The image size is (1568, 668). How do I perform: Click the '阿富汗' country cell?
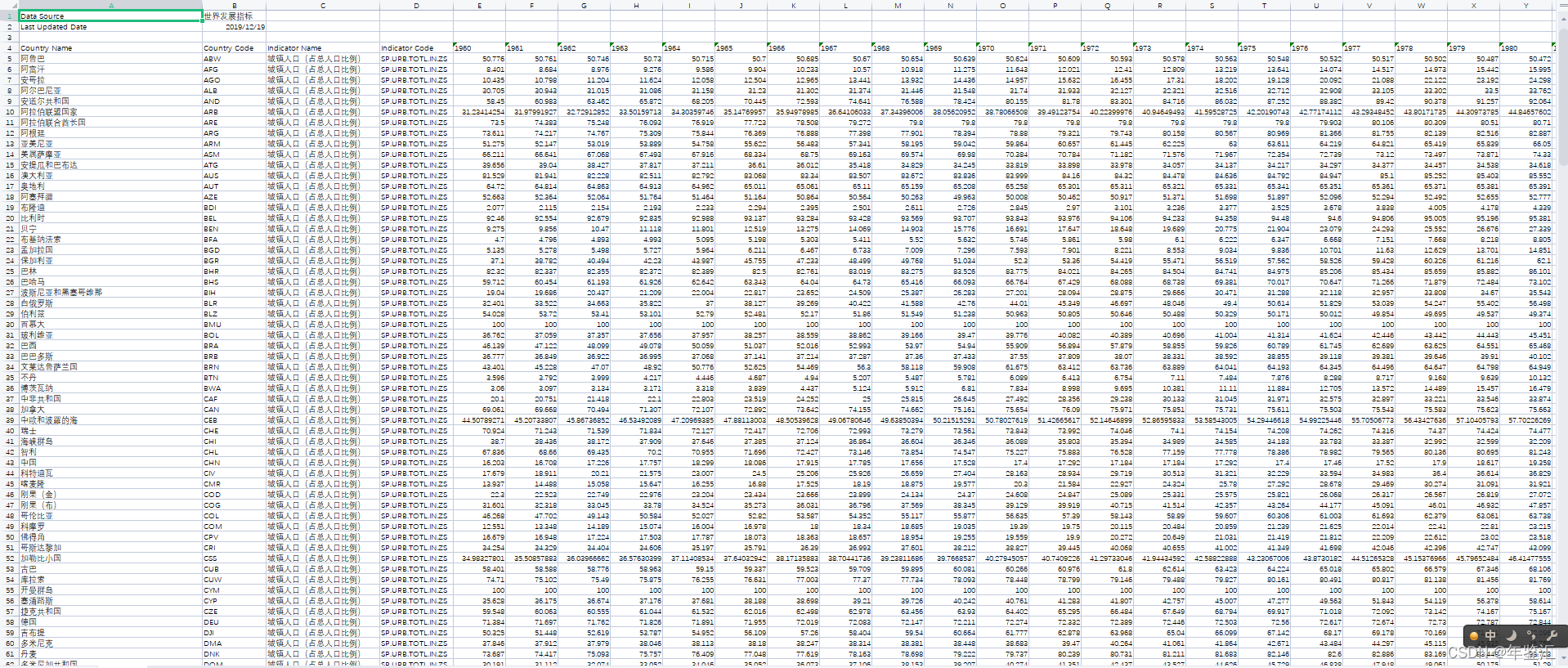110,69
